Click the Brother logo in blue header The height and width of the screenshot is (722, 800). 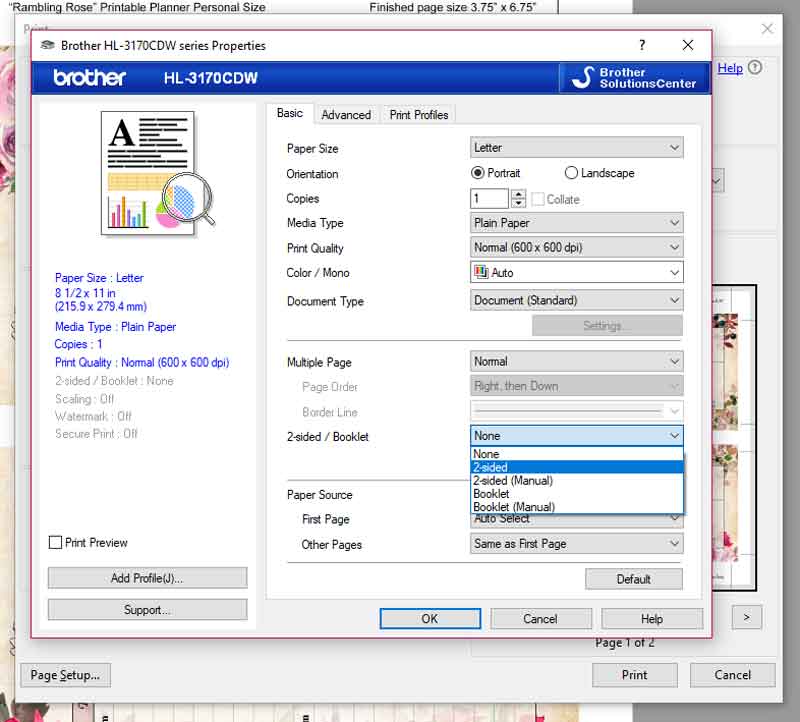click(x=89, y=78)
